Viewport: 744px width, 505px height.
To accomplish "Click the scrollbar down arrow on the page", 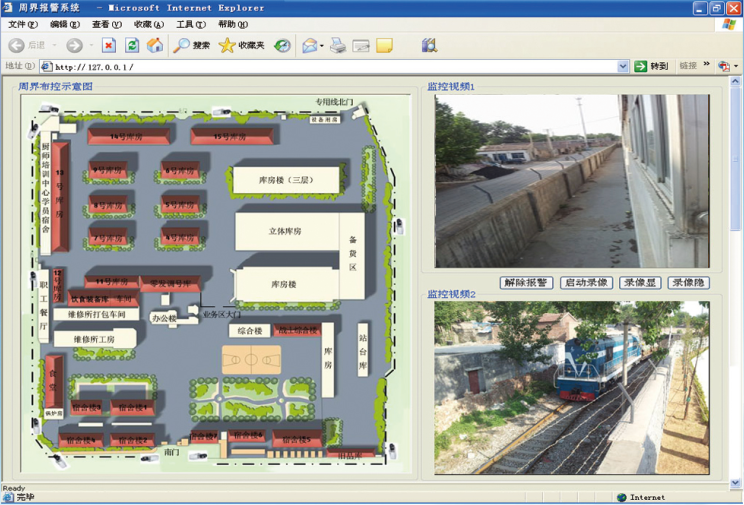I will tap(735, 484).
